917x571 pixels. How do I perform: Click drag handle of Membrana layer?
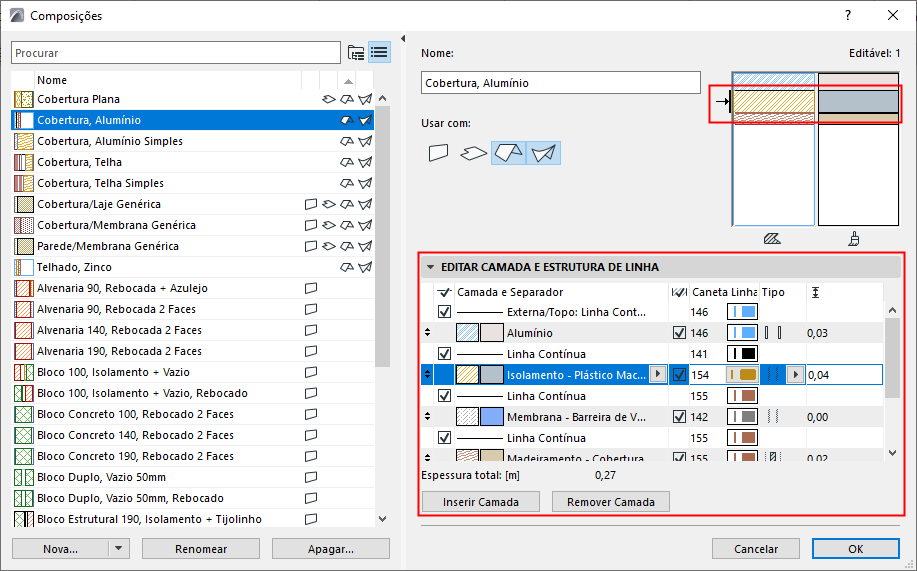tap(428, 417)
